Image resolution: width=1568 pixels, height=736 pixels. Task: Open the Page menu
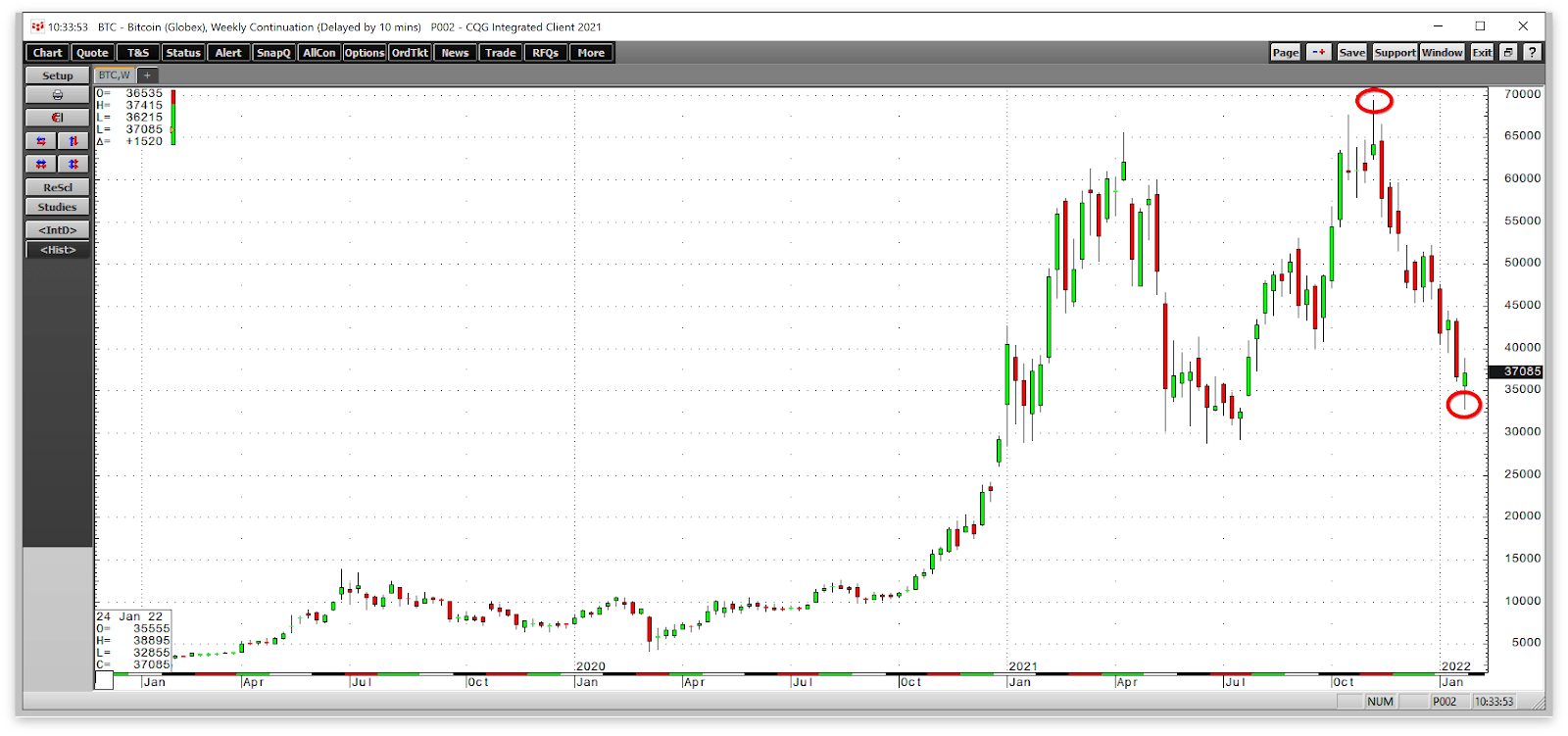[1286, 53]
